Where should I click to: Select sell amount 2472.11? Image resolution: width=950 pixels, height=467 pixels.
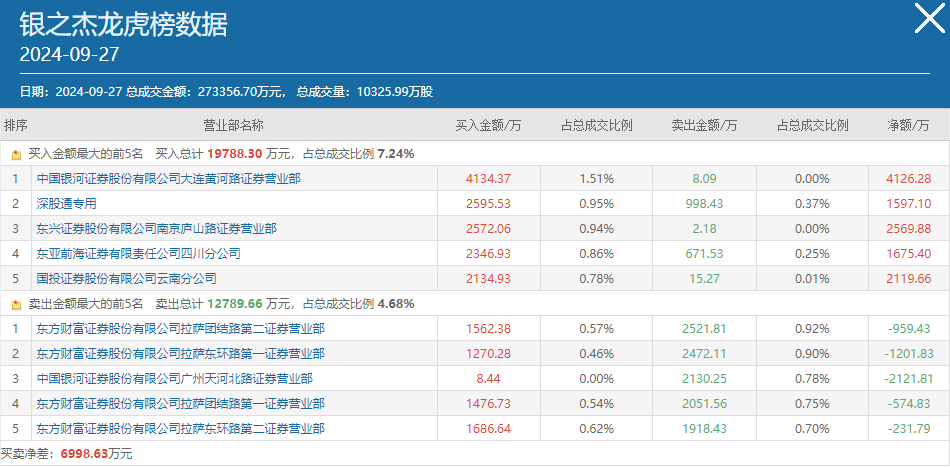[705, 354]
